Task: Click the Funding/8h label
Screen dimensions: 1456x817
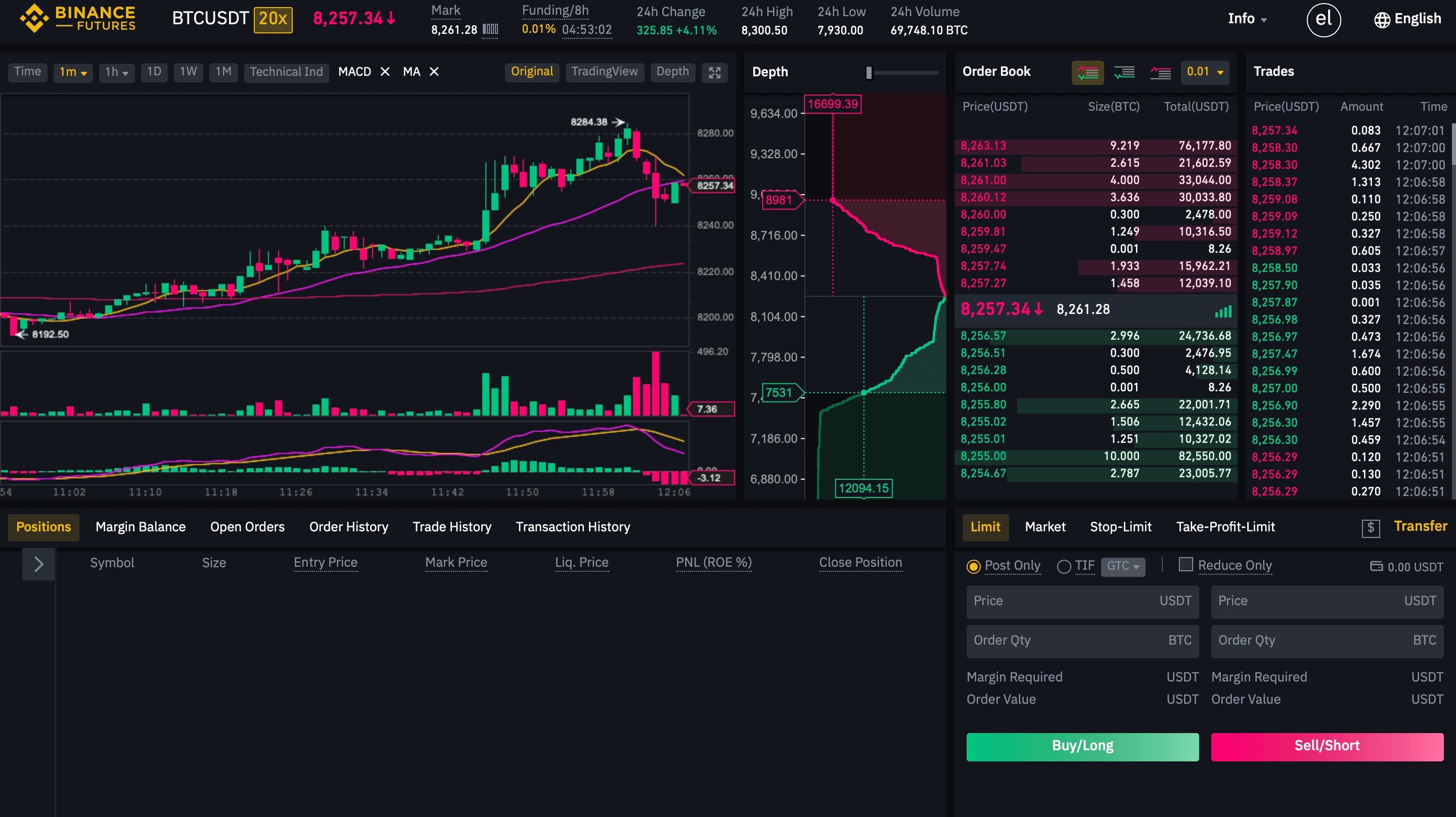Action: tap(555, 11)
